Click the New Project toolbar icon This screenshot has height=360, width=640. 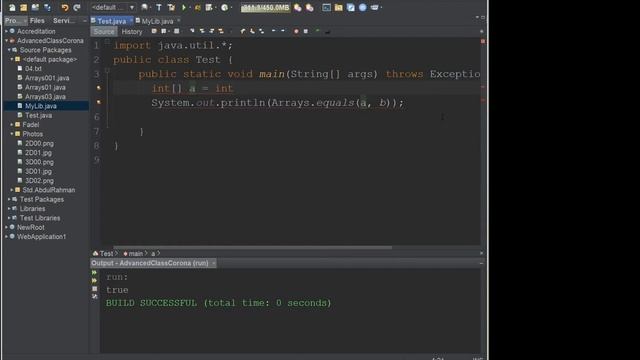pos(24,7)
